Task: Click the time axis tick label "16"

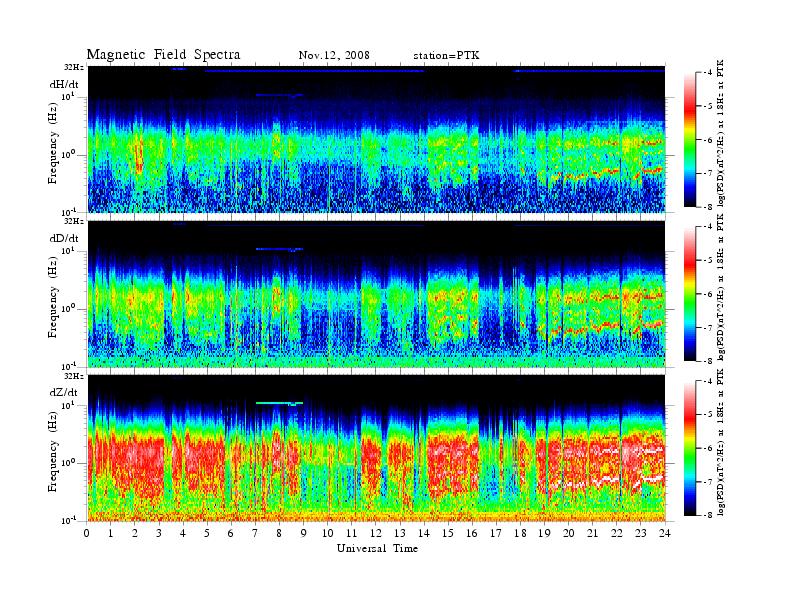Action: (472, 533)
